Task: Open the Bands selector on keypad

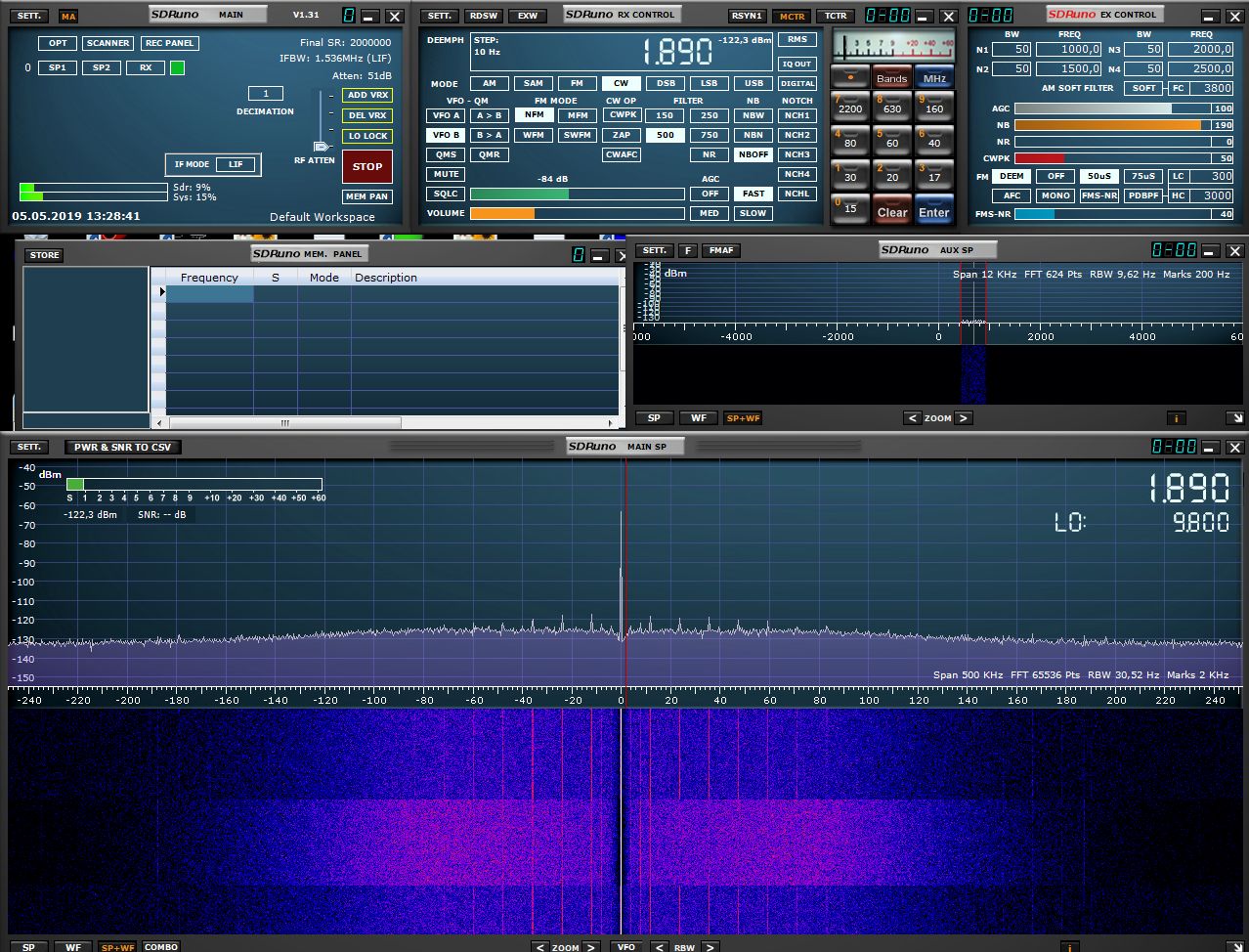Action: (x=891, y=78)
